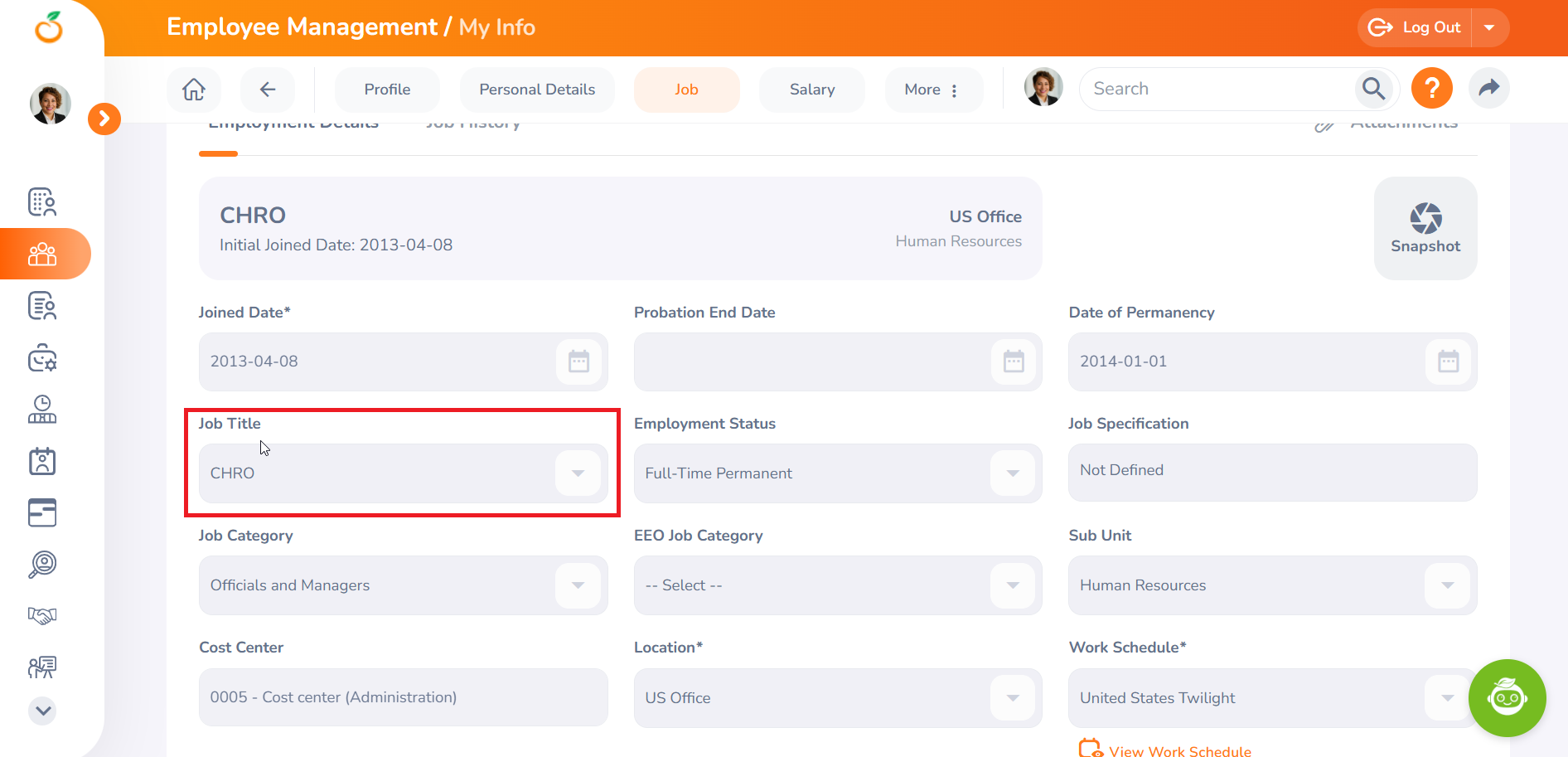
Task: Open Date of Permanency calendar picker
Action: pyautogui.click(x=1447, y=362)
